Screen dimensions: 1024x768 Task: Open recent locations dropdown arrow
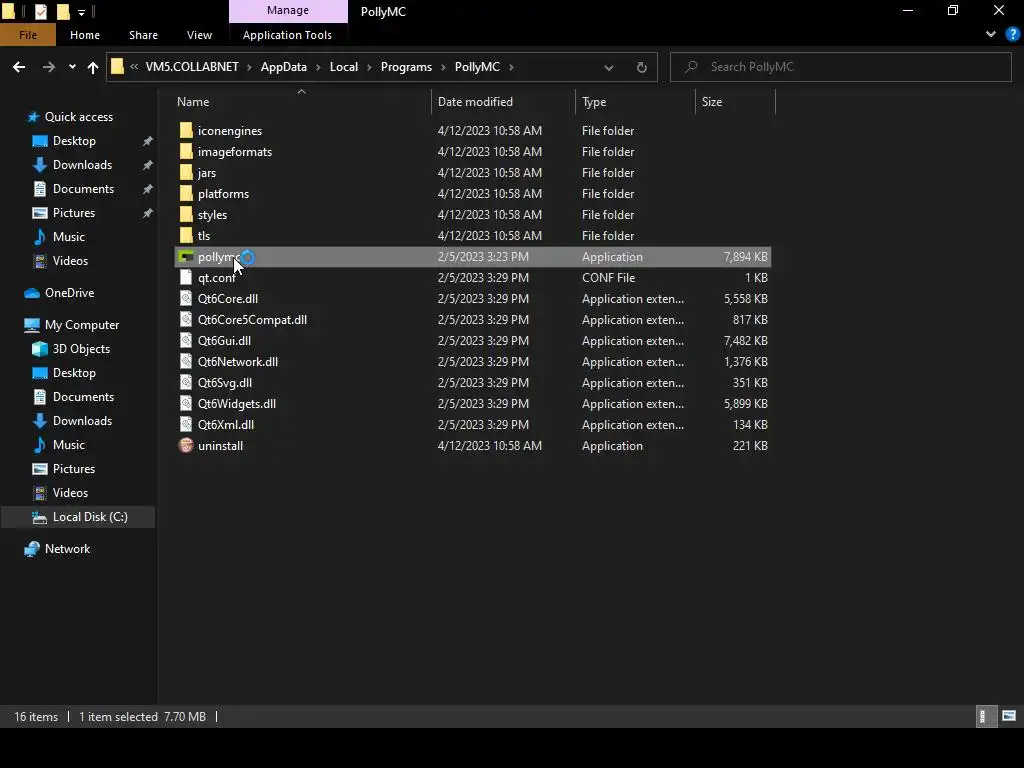click(72, 67)
